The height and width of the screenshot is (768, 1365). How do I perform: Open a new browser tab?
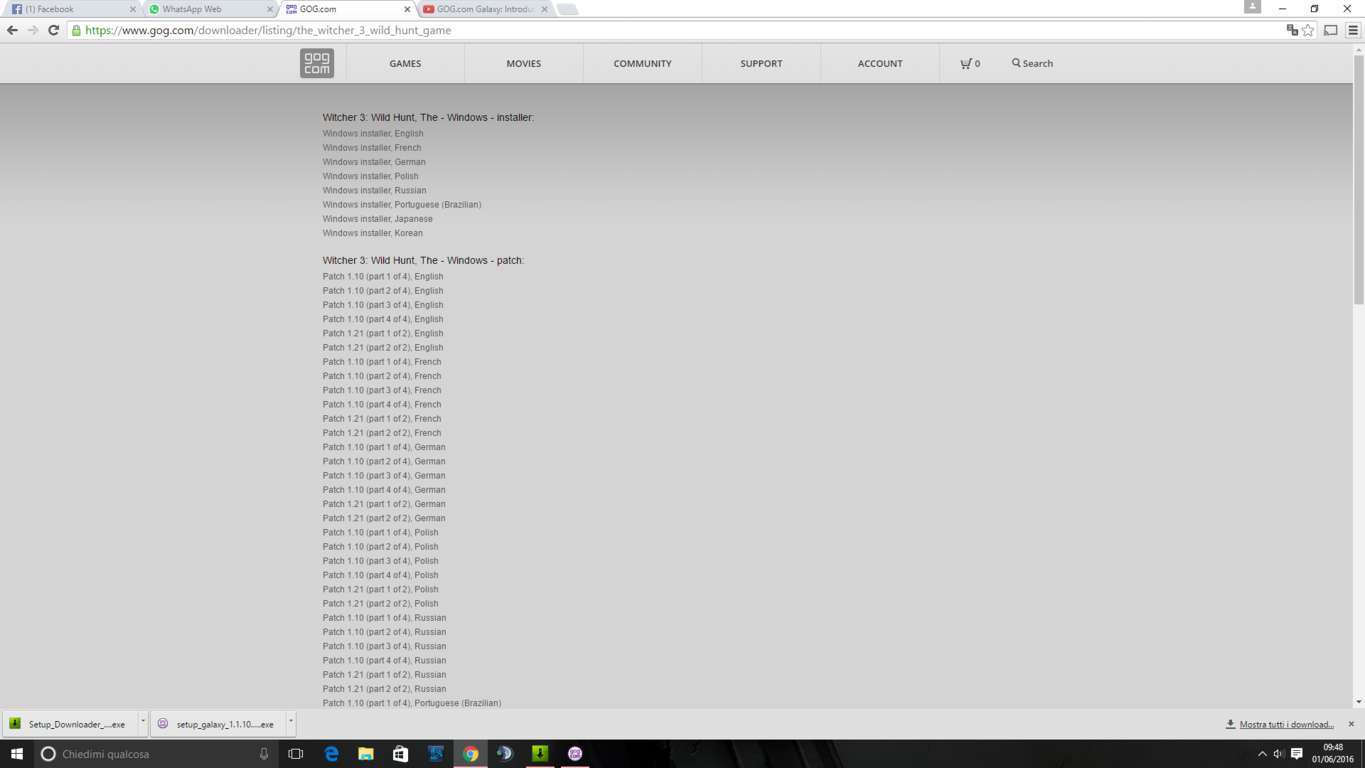click(x=567, y=9)
